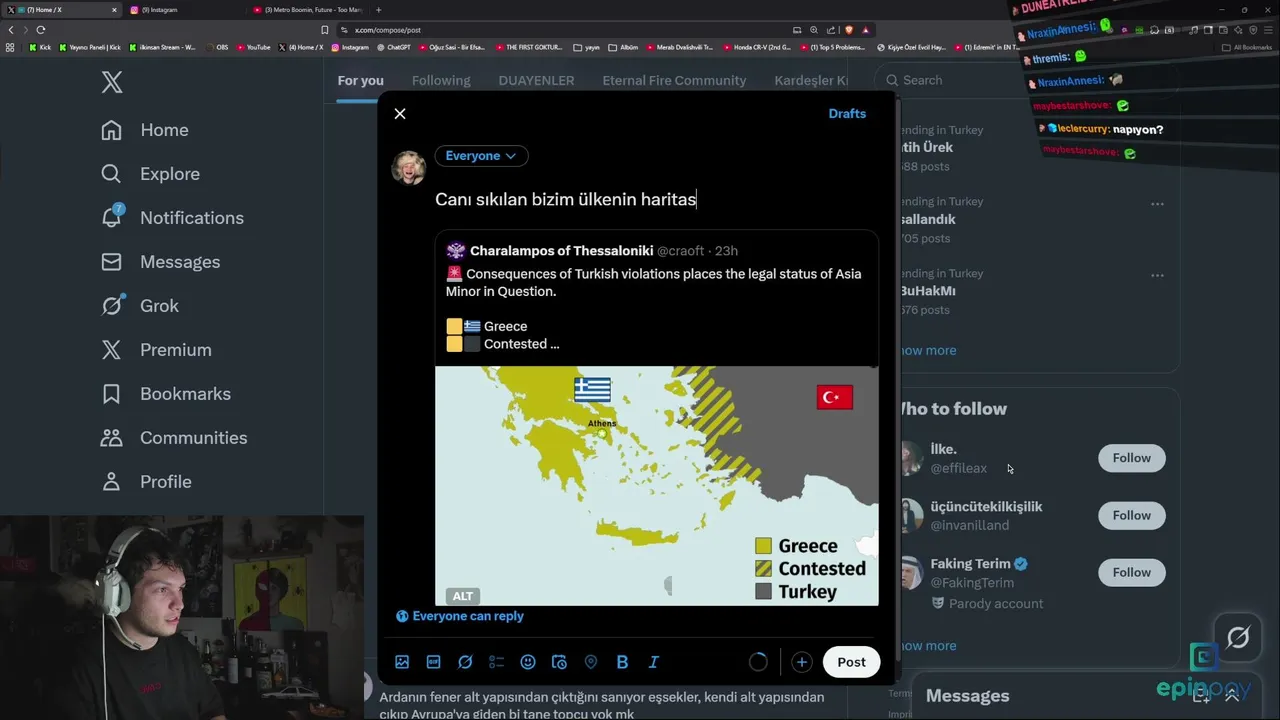This screenshot has width=1280, height=720.
Task: Click Charalampos of Thessaloniki author name
Action: 561,251
